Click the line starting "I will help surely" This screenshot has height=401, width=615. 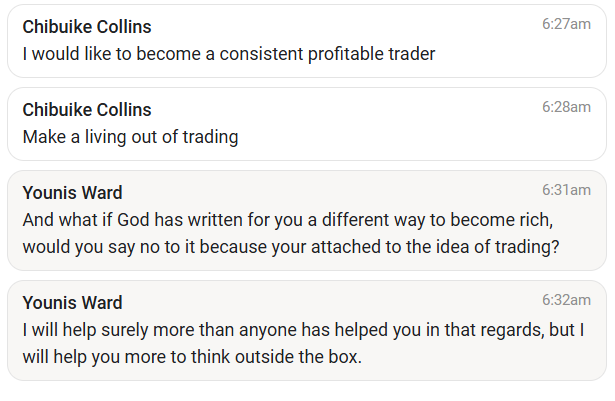303,329
